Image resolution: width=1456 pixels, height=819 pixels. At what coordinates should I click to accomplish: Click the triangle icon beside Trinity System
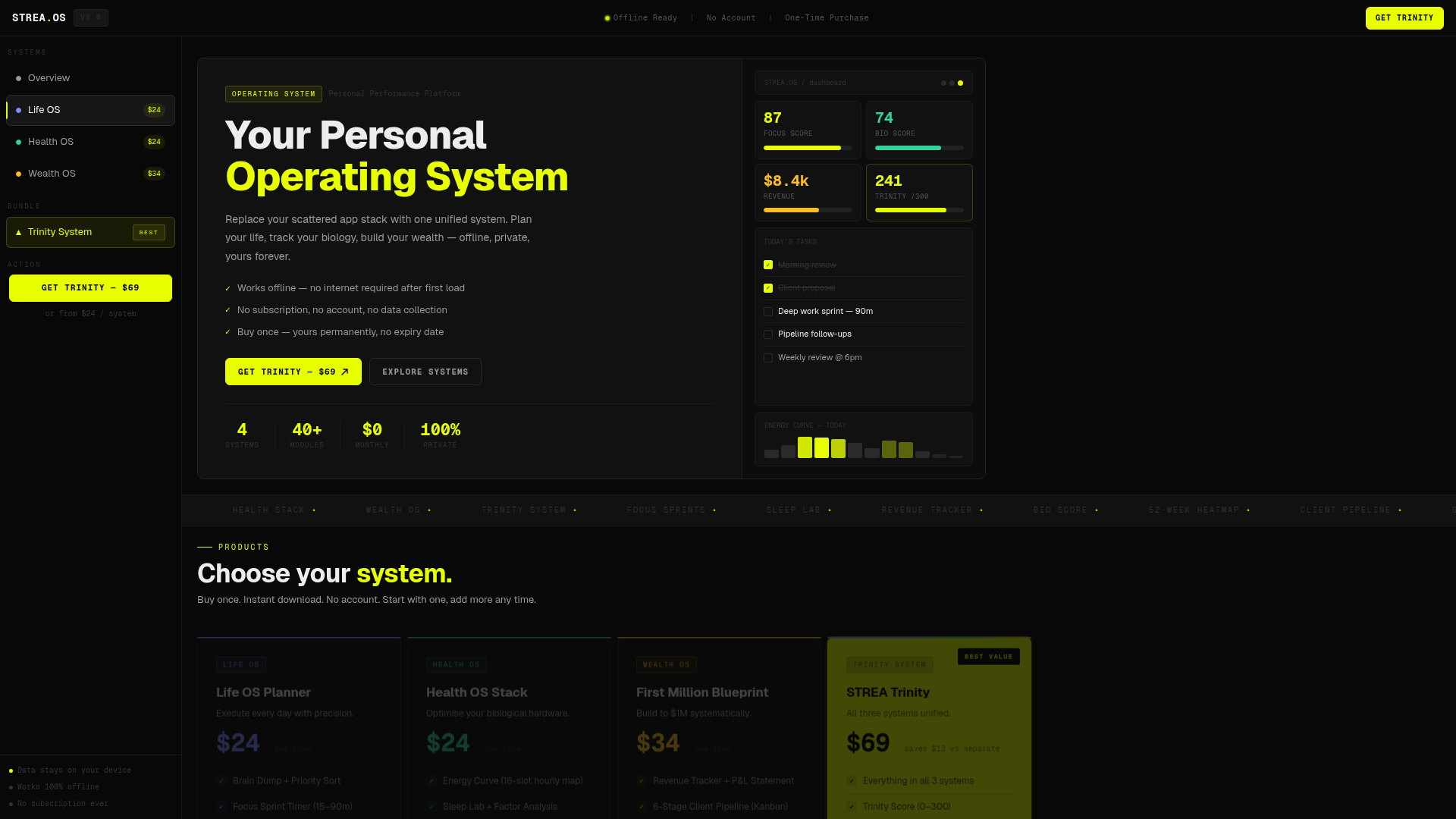[x=18, y=232]
